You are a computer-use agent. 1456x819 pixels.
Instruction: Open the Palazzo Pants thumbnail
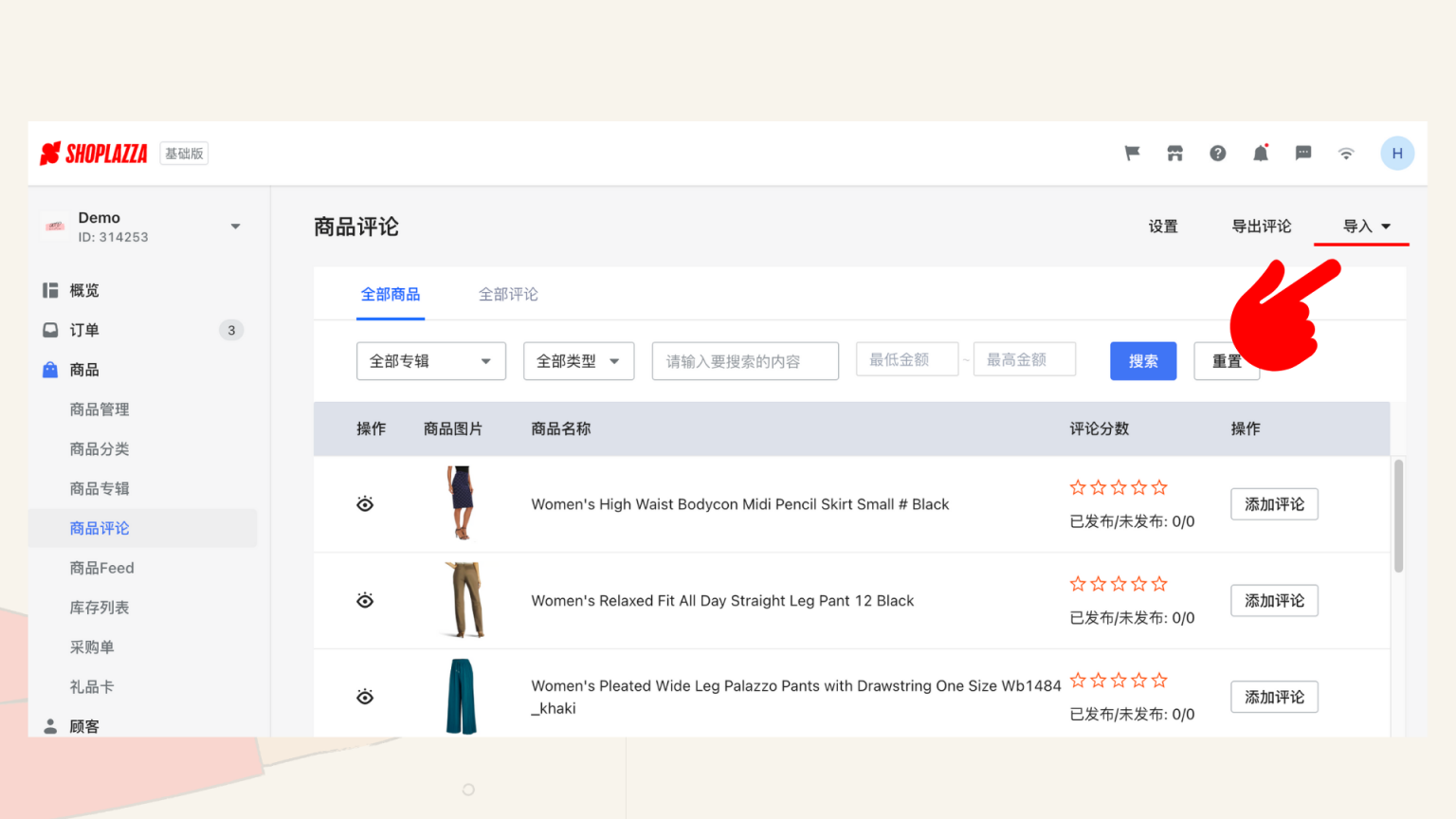click(462, 697)
